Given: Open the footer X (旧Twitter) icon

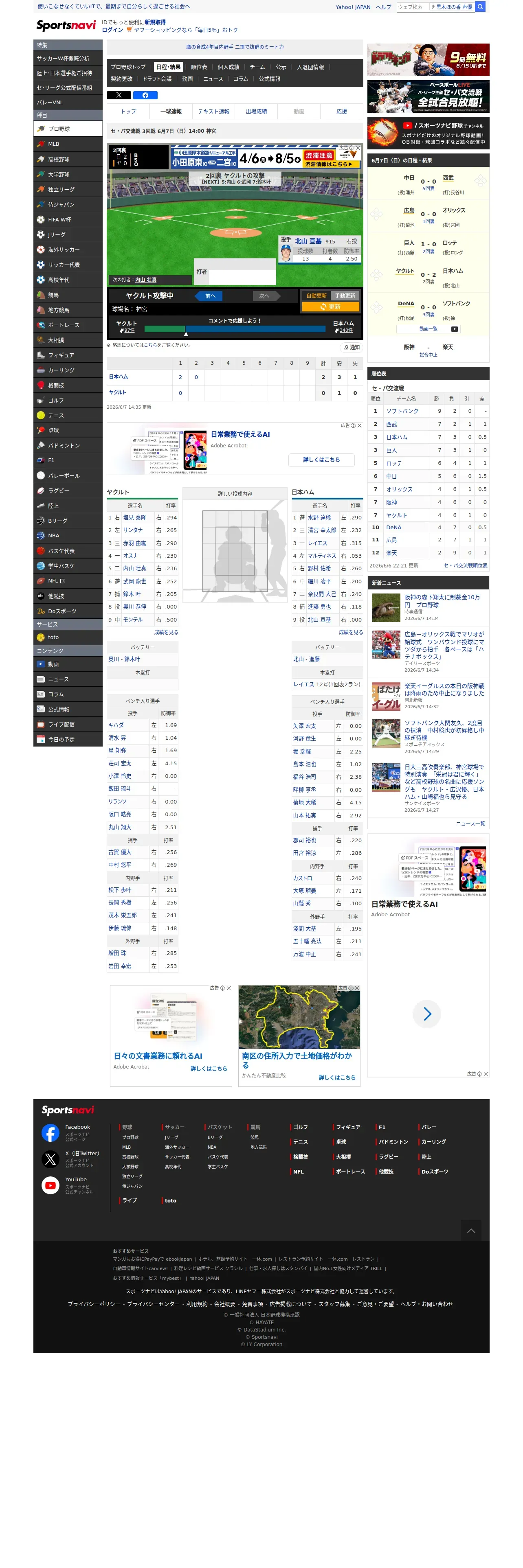Looking at the screenshot, I should (x=50, y=1158).
